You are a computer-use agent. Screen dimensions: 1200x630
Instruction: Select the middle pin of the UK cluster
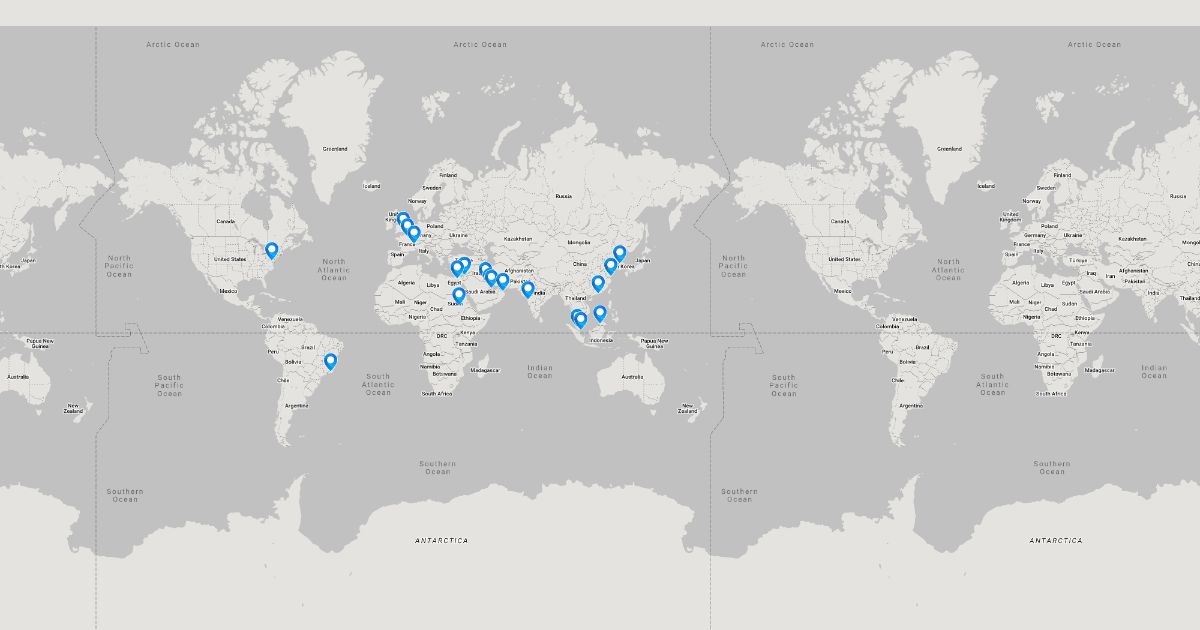(408, 226)
